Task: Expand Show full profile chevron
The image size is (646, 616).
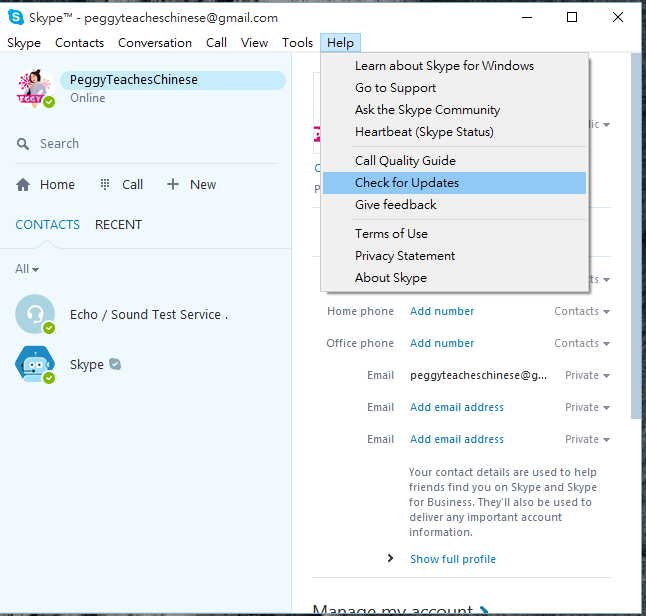Action: (x=390, y=558)
